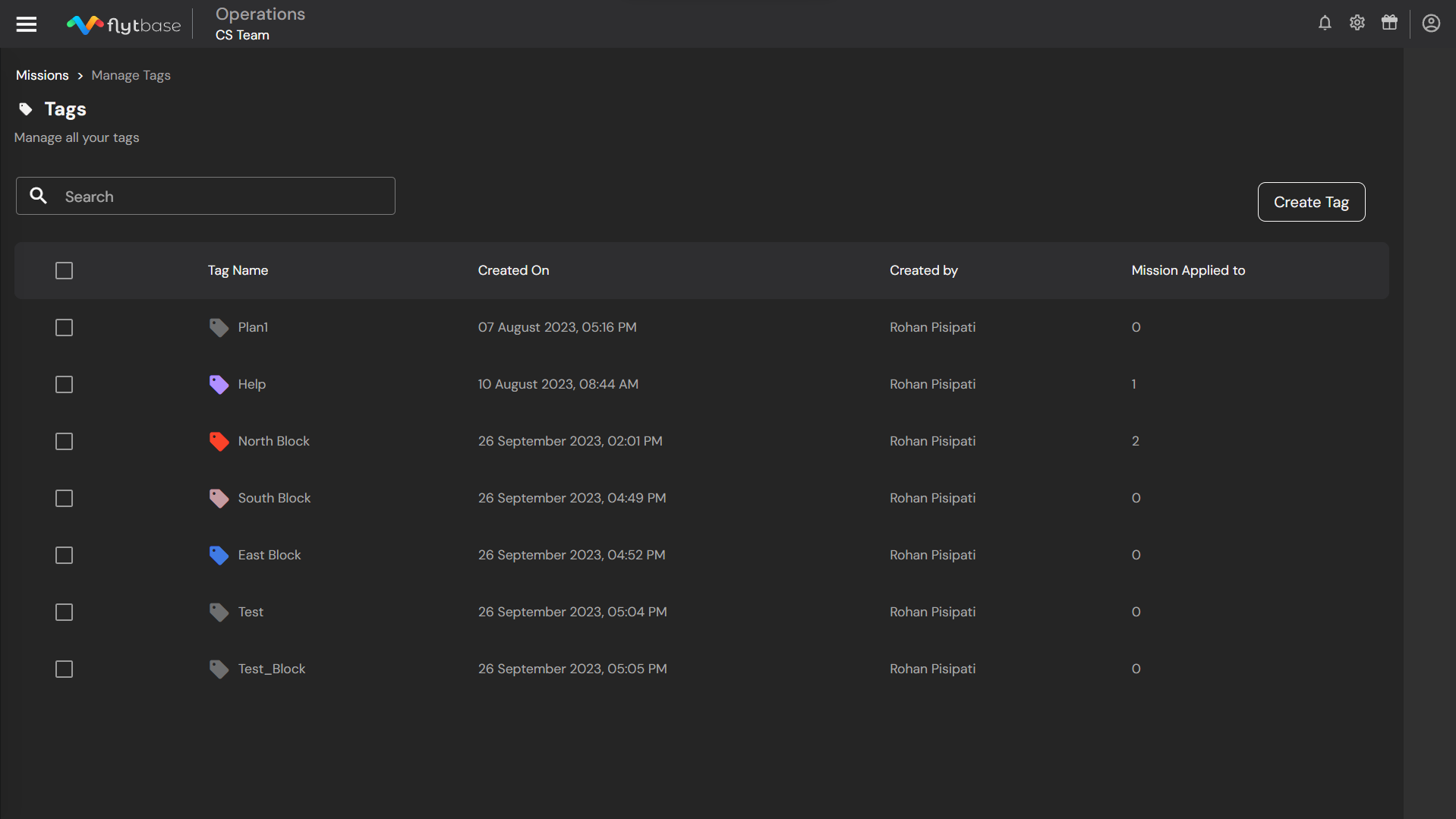The image size is (1456, 819).
Task: Click the Created On column header
Action: 513,271
